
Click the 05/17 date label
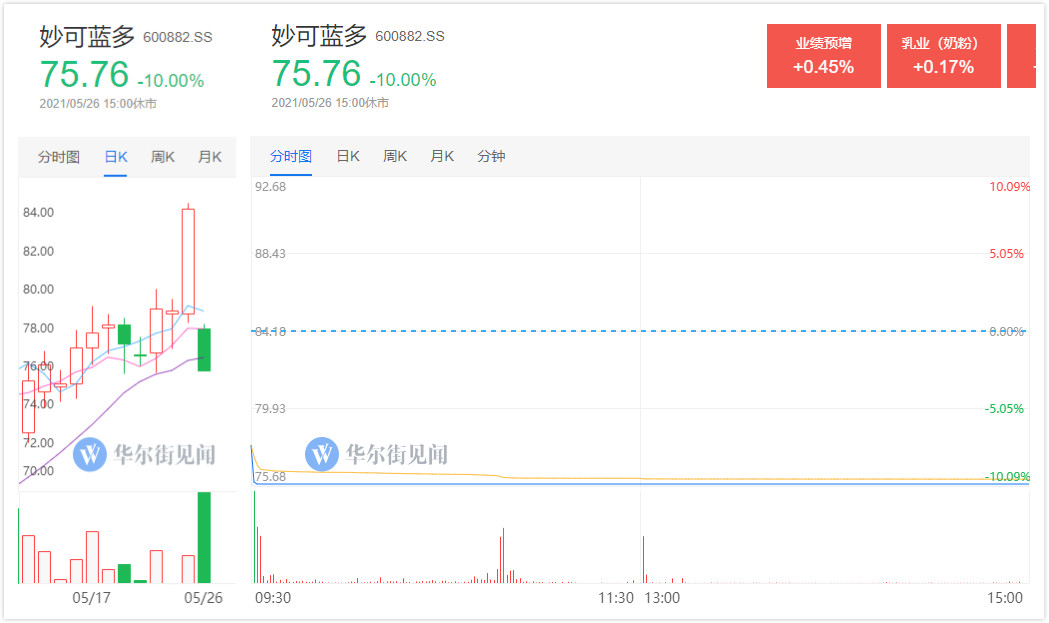click(92, 598)
